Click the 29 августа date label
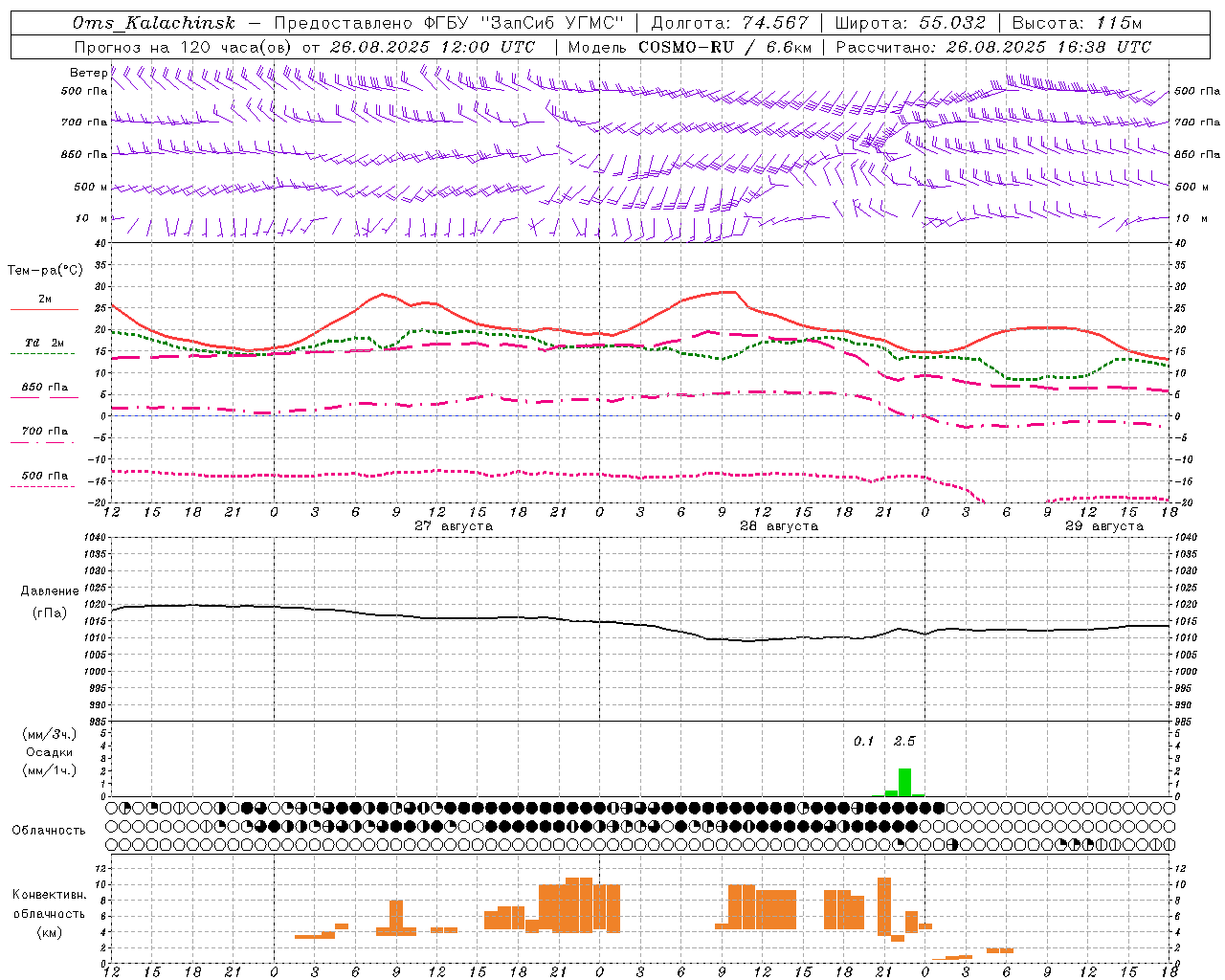This screenshot has width=1225, height=980. click(1104, 526)
